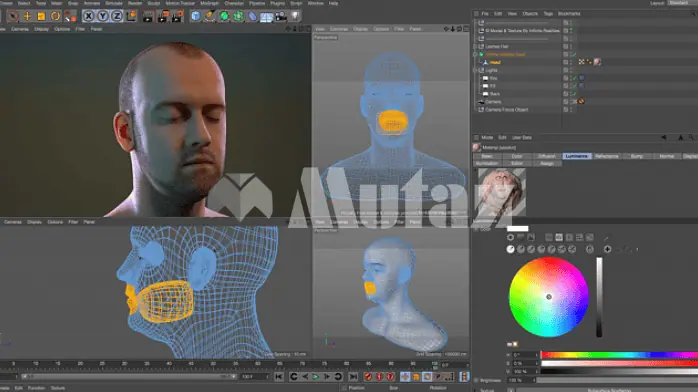The image size is (698, 392).
Task: Switch to the Luminance material tab
Action: (x=577, y=156)
